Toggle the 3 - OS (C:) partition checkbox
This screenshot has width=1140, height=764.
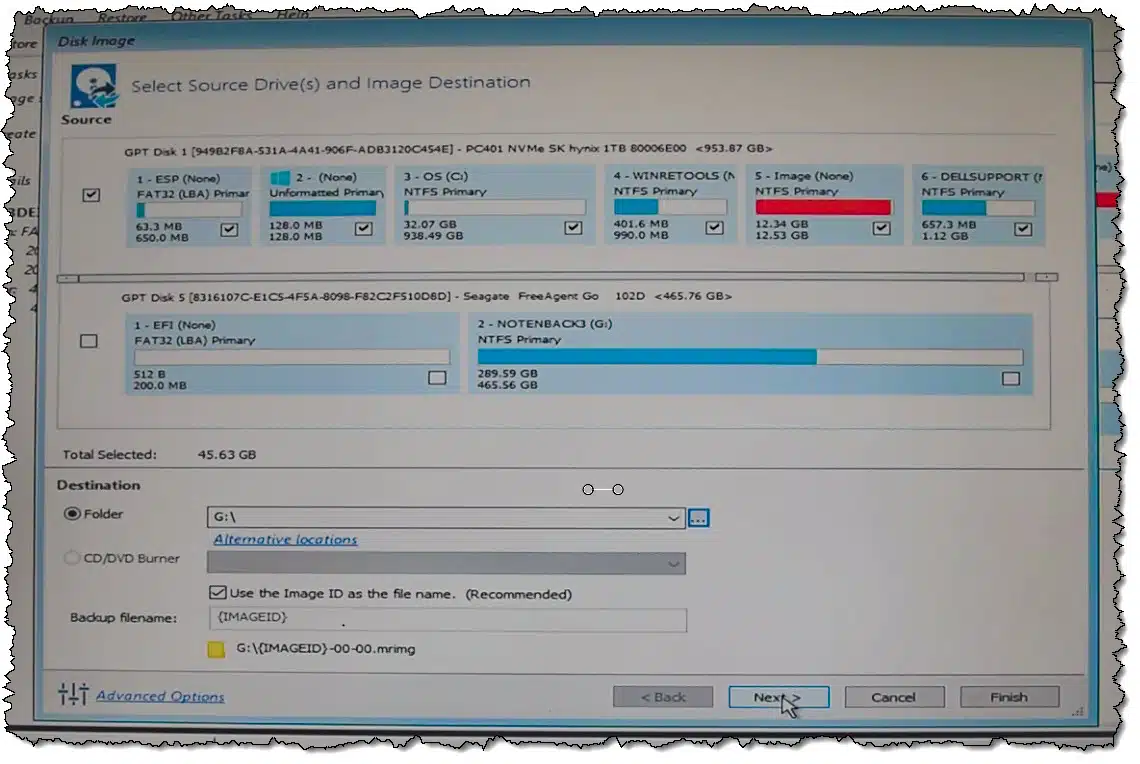tap(573, 228)
